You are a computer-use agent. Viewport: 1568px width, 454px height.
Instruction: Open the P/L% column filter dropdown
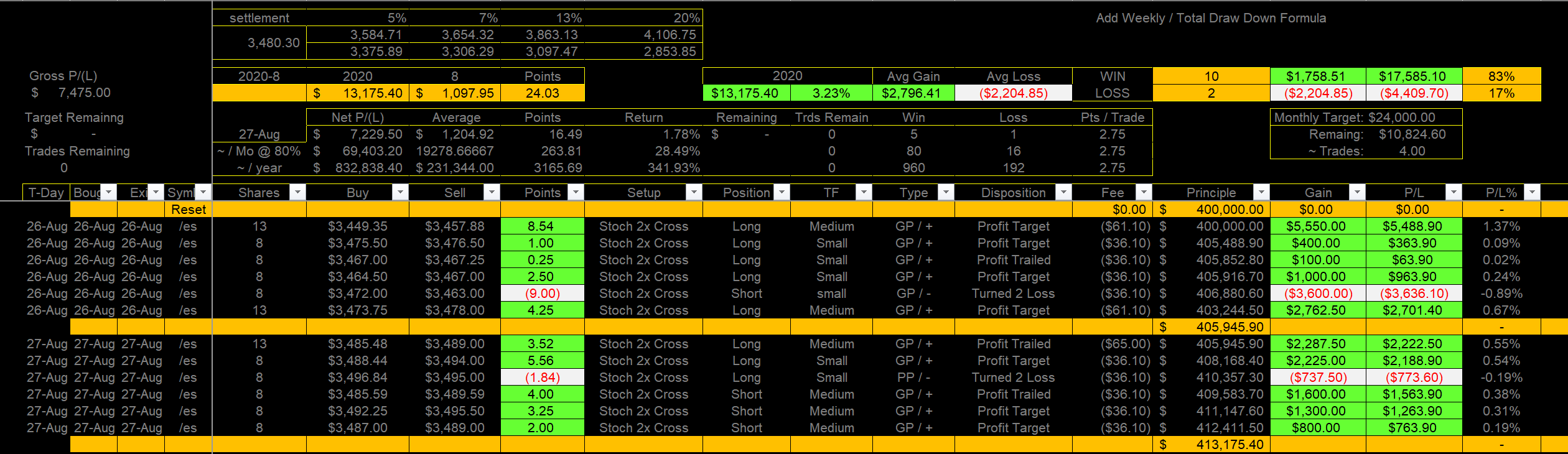point(1533,193)
